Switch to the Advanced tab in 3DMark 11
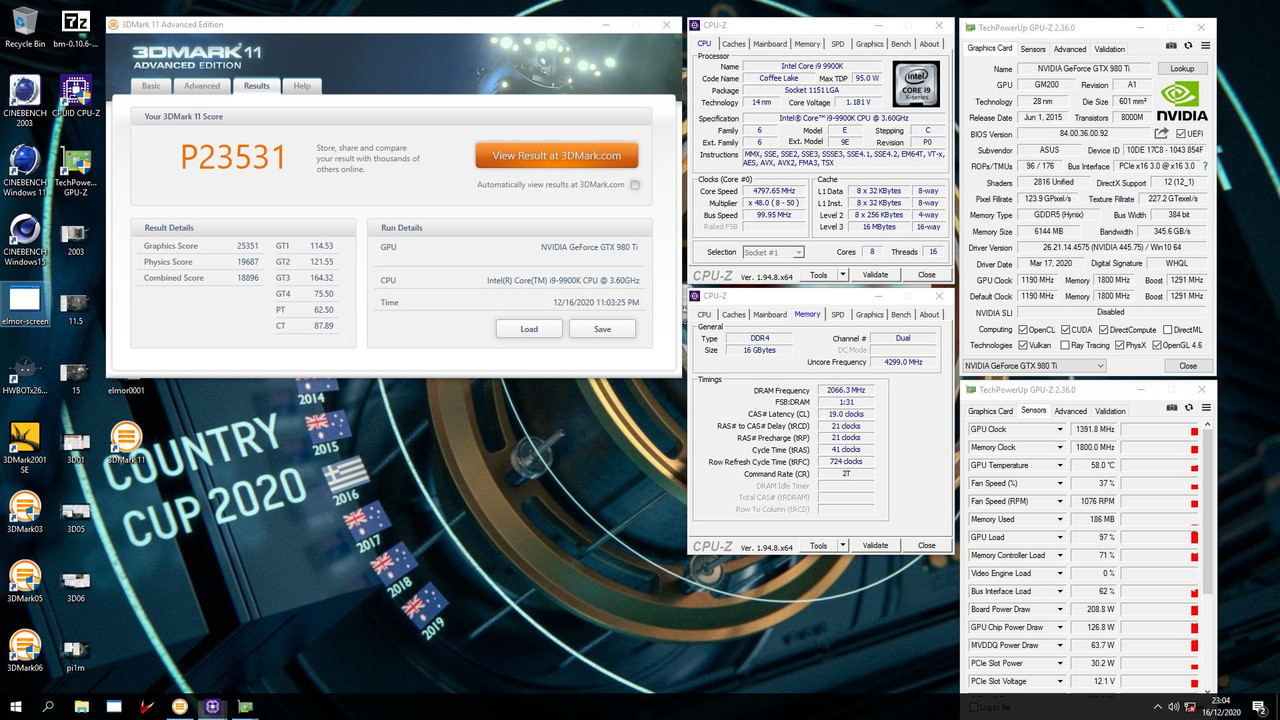Screen dimensions: 1280x720 coord(201,86)
